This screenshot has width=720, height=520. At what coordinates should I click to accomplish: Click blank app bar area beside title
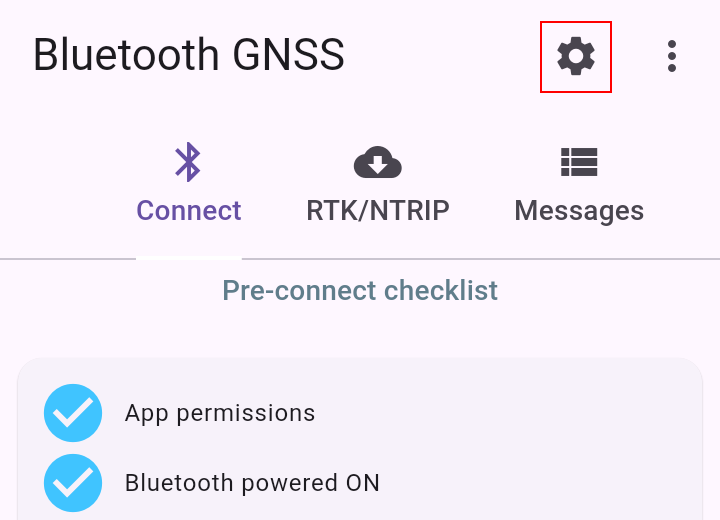click(x=441, y=57)
